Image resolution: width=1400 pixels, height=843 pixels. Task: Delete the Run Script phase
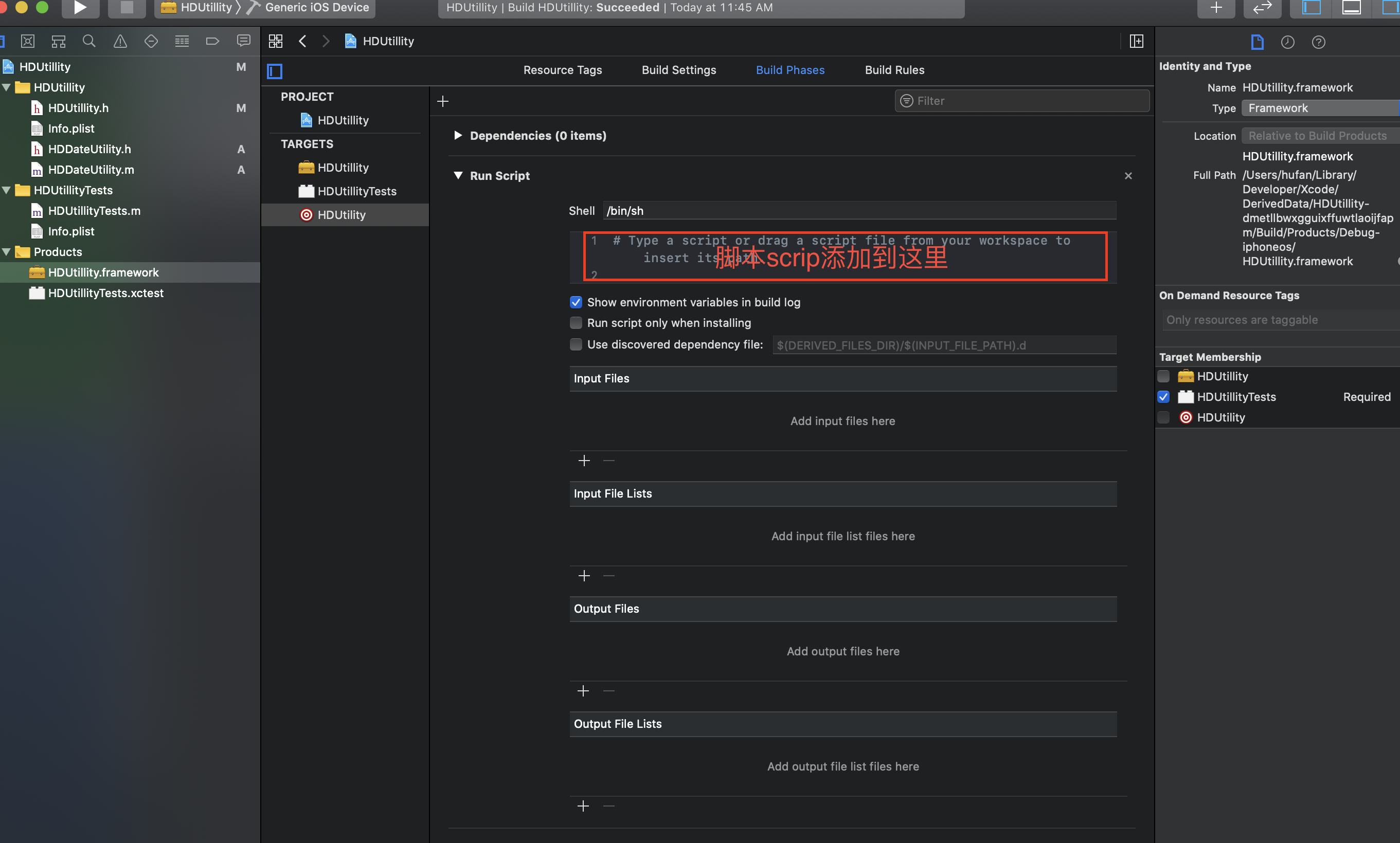pos(1128,175)
